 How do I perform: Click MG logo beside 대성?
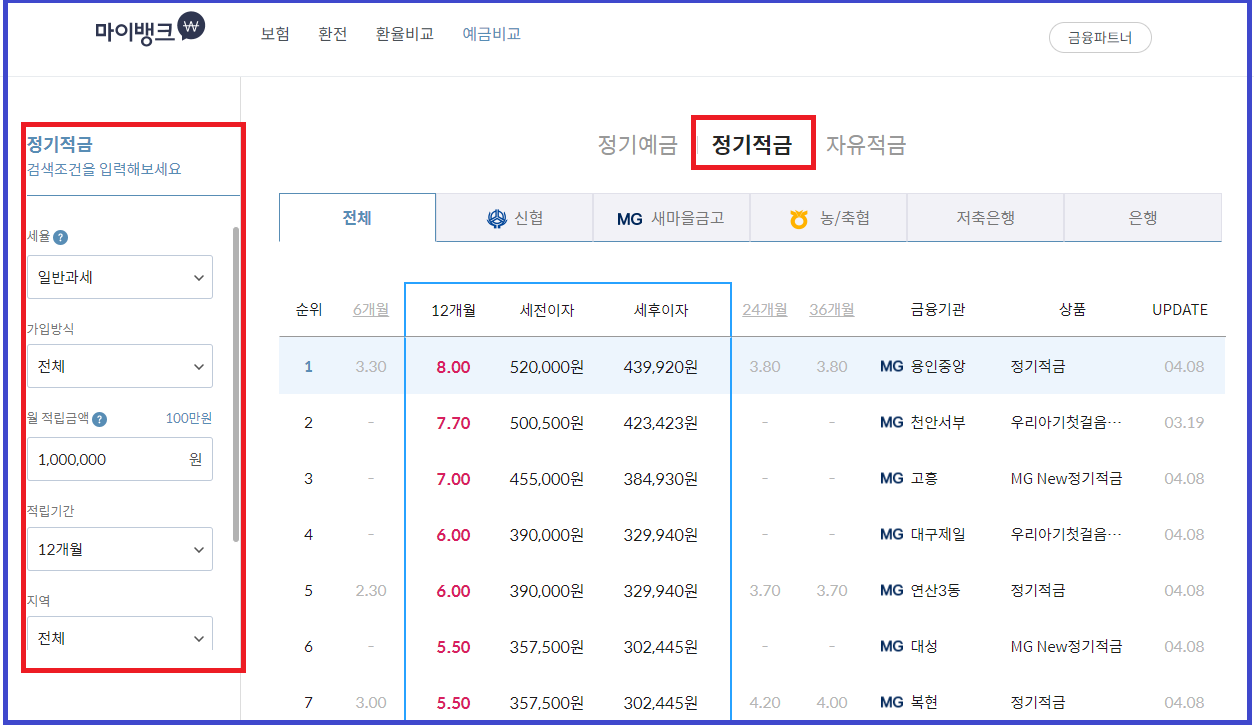891,647
